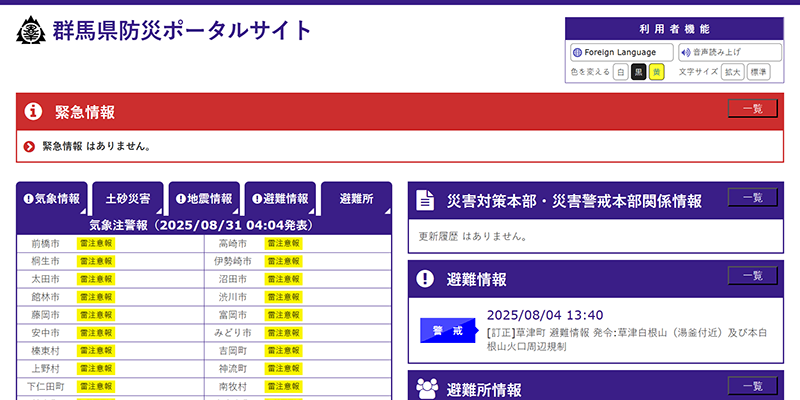Viewport: 800px width, 400px height.
Task: Click the 更新履歴 はありません message
Action: click(x=473, y=236)
